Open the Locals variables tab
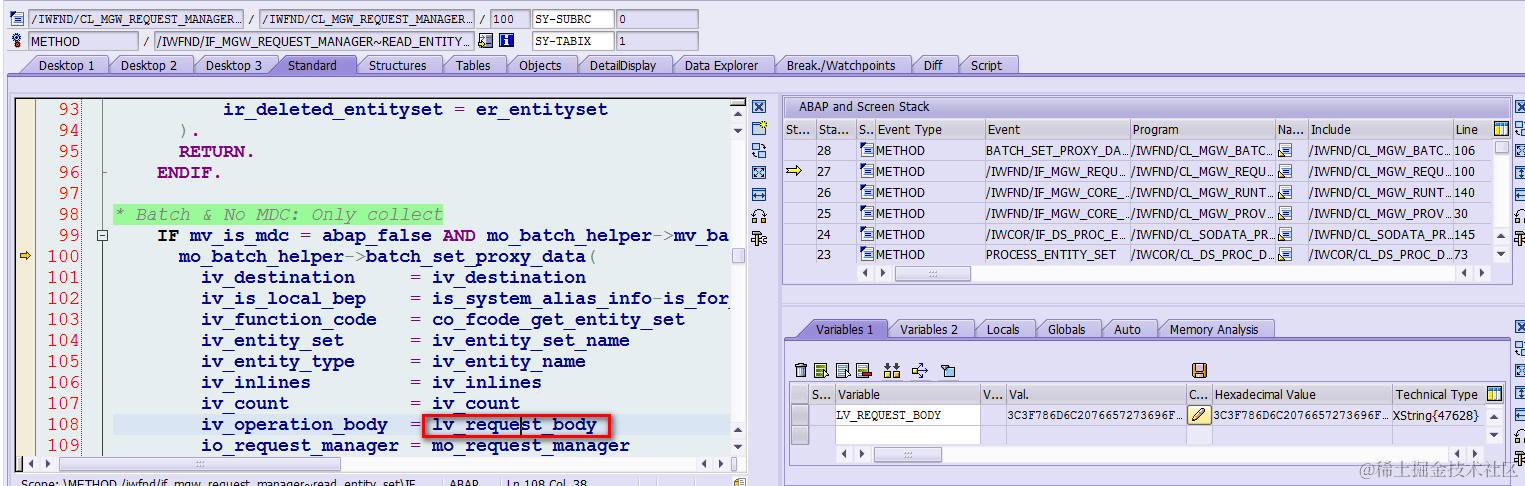Screen dimensions: 1525x486 click(x=1003, y=329)
